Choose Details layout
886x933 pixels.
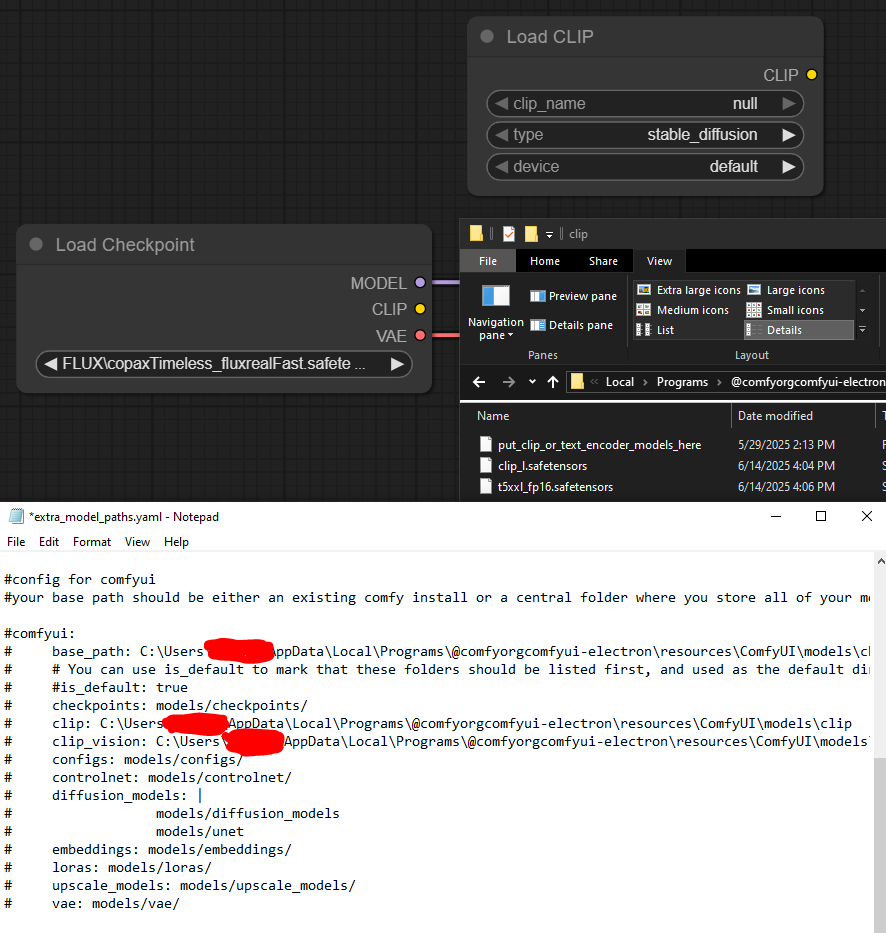tap(799, 330)
